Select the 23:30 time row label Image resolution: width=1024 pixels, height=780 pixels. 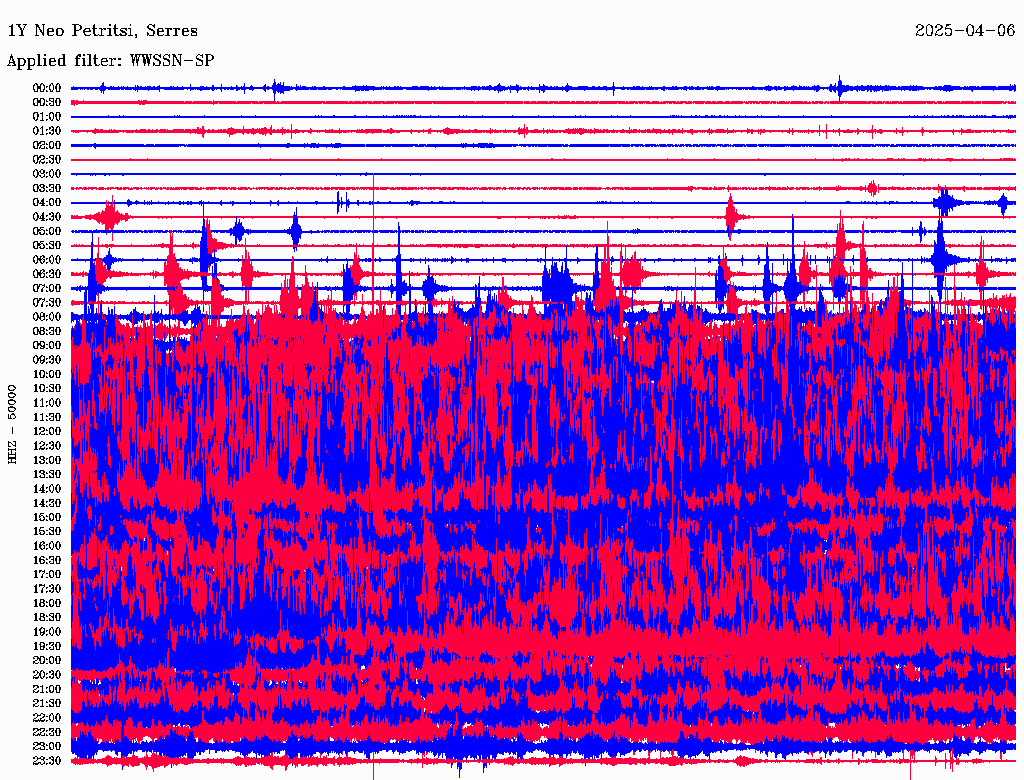(x=47, y=761)
